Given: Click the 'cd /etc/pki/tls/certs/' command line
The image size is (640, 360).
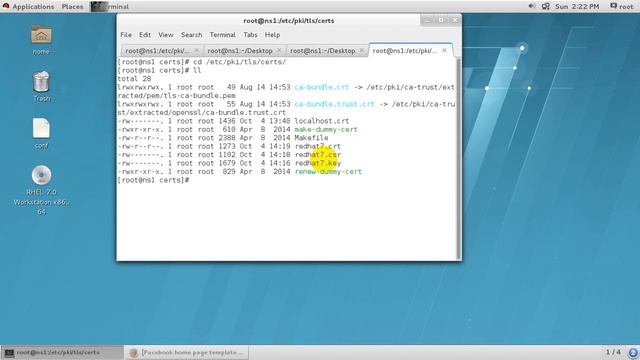Looking at the screenshot, I should (202, 62).
